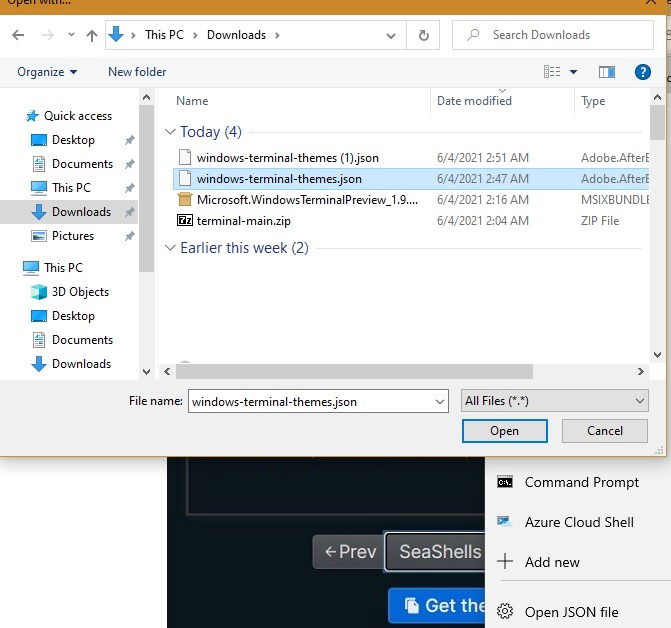This screenshot has height=628, width=671.
Task: Open the All Files (*.*) type dropdown
Action: coord(555,401)
